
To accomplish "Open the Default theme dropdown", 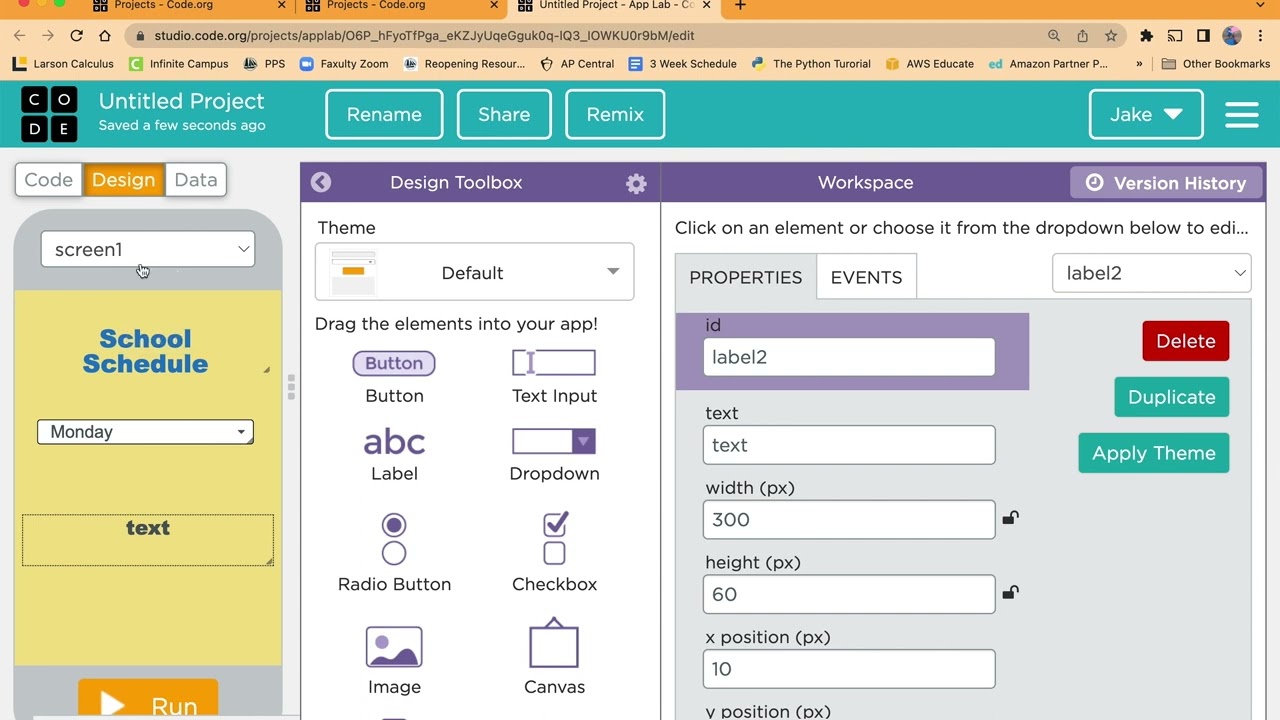I will (x=474, y=272).
